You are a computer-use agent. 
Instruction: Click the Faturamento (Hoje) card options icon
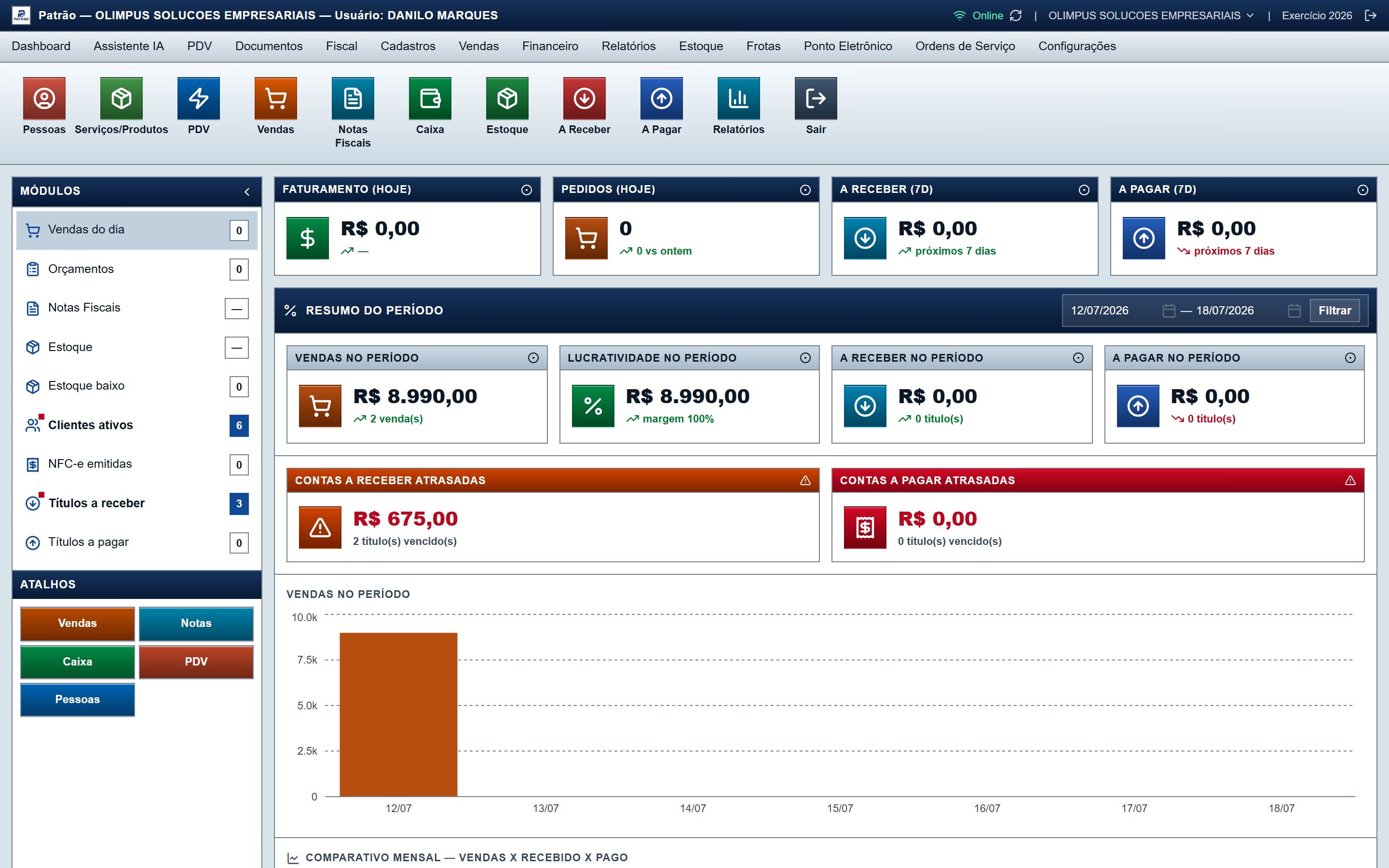(x=526, y=190)
